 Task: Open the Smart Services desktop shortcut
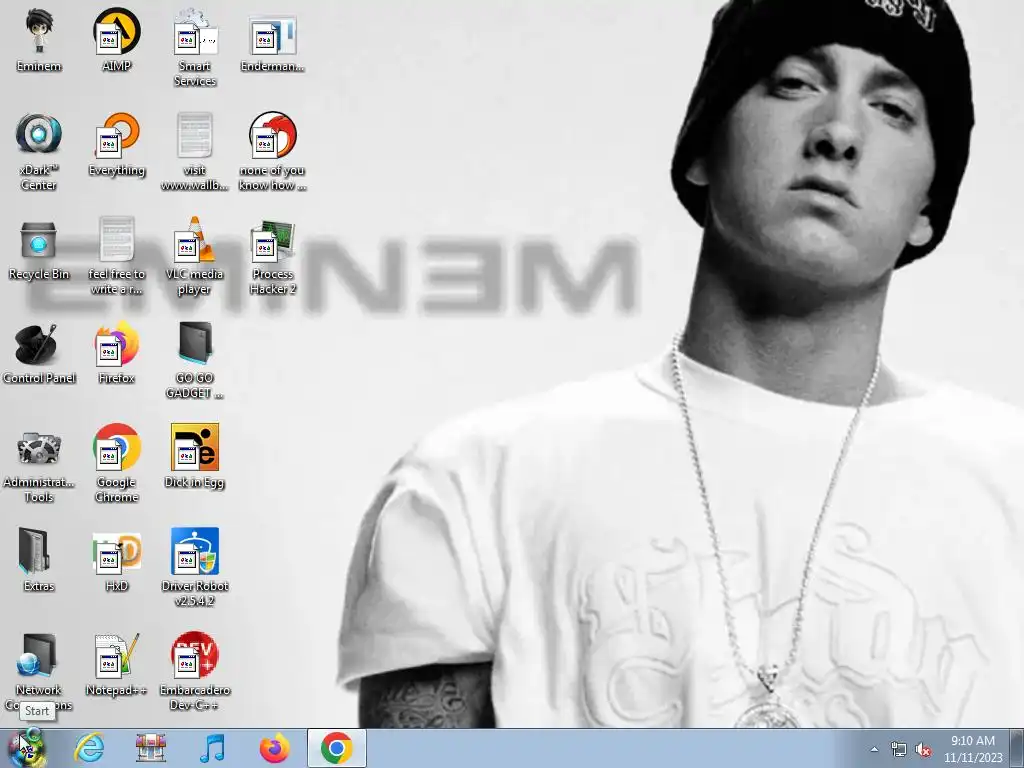click(x=195, y=48)
